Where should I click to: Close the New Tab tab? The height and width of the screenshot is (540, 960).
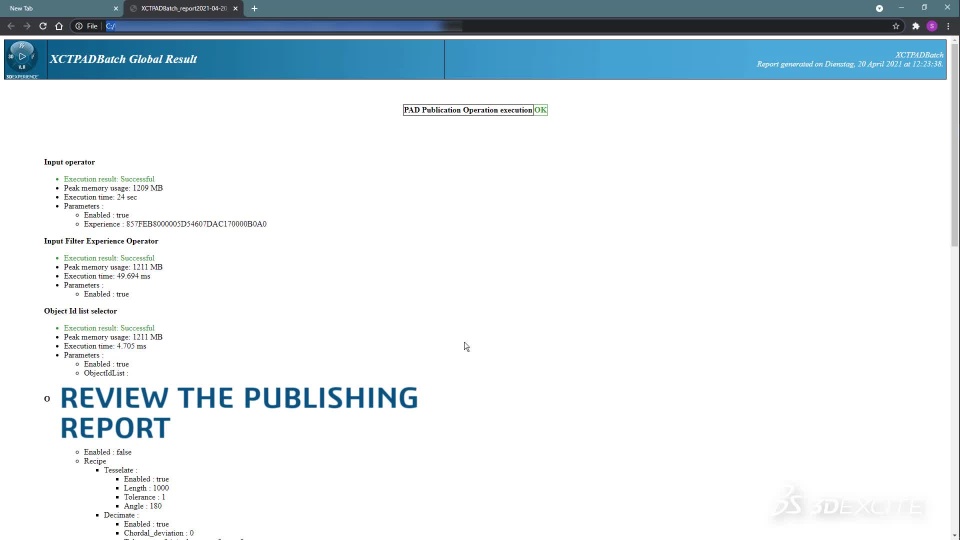pyautogui.click(x=116, y=9)
